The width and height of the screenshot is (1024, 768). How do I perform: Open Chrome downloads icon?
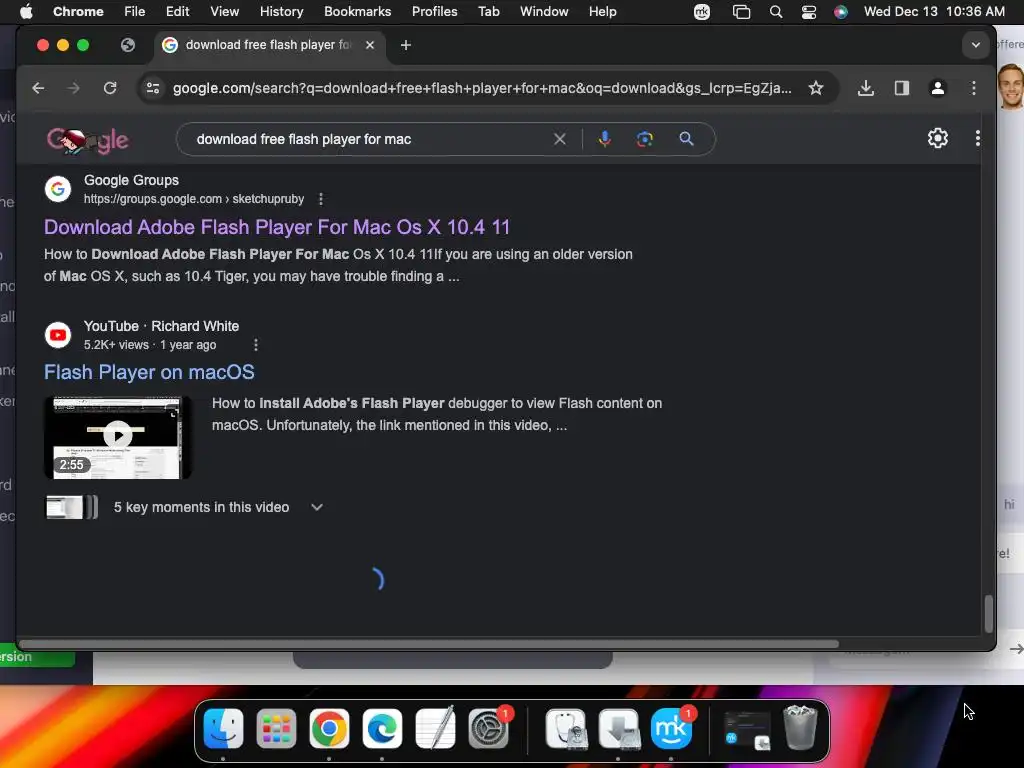[865, 88]
